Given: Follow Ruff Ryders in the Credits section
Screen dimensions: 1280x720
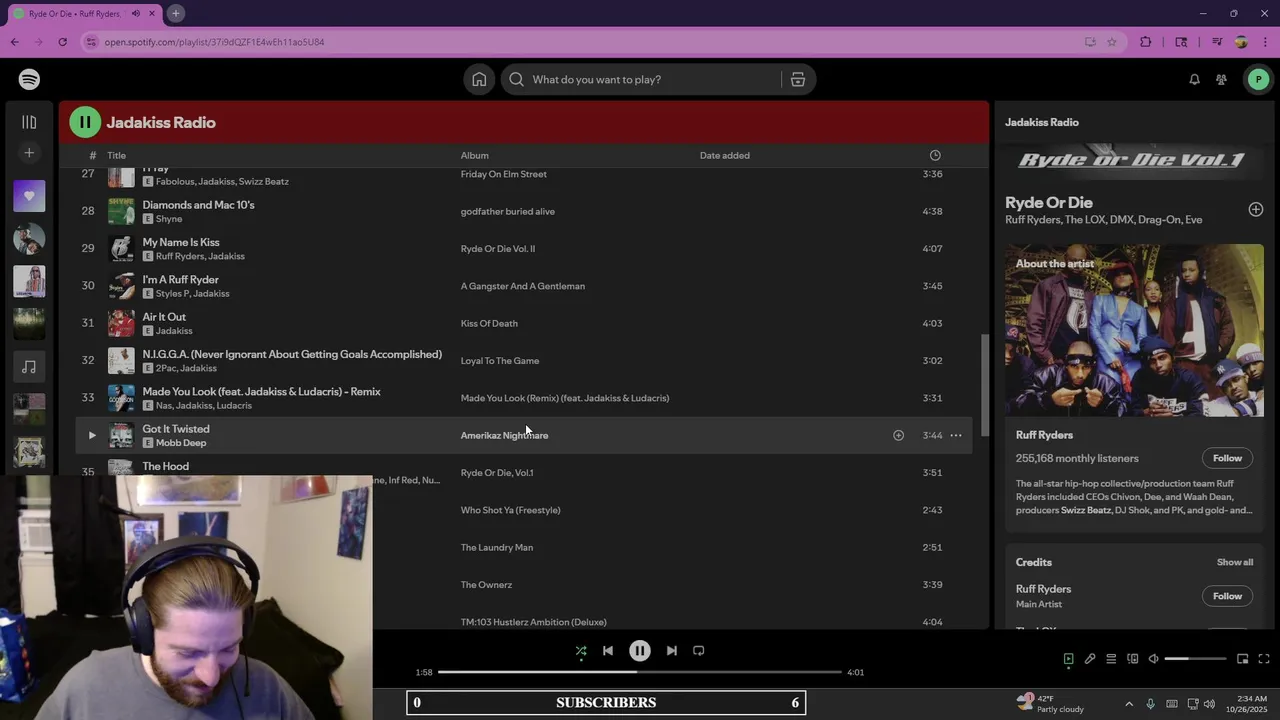Looking at the screenshot, I should (x=1227, y=596).
